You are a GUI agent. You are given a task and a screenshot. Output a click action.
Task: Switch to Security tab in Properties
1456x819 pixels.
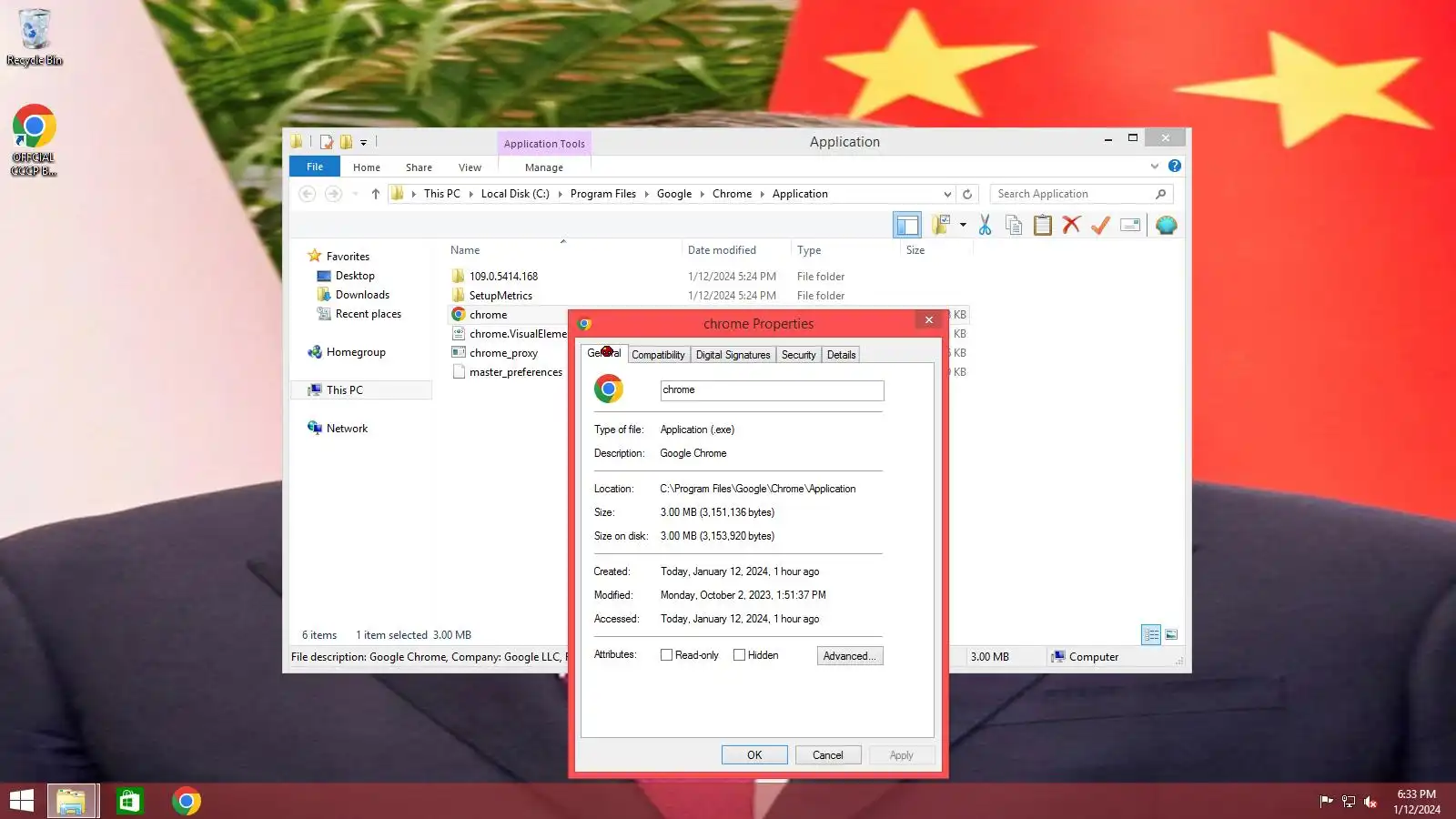798,355
